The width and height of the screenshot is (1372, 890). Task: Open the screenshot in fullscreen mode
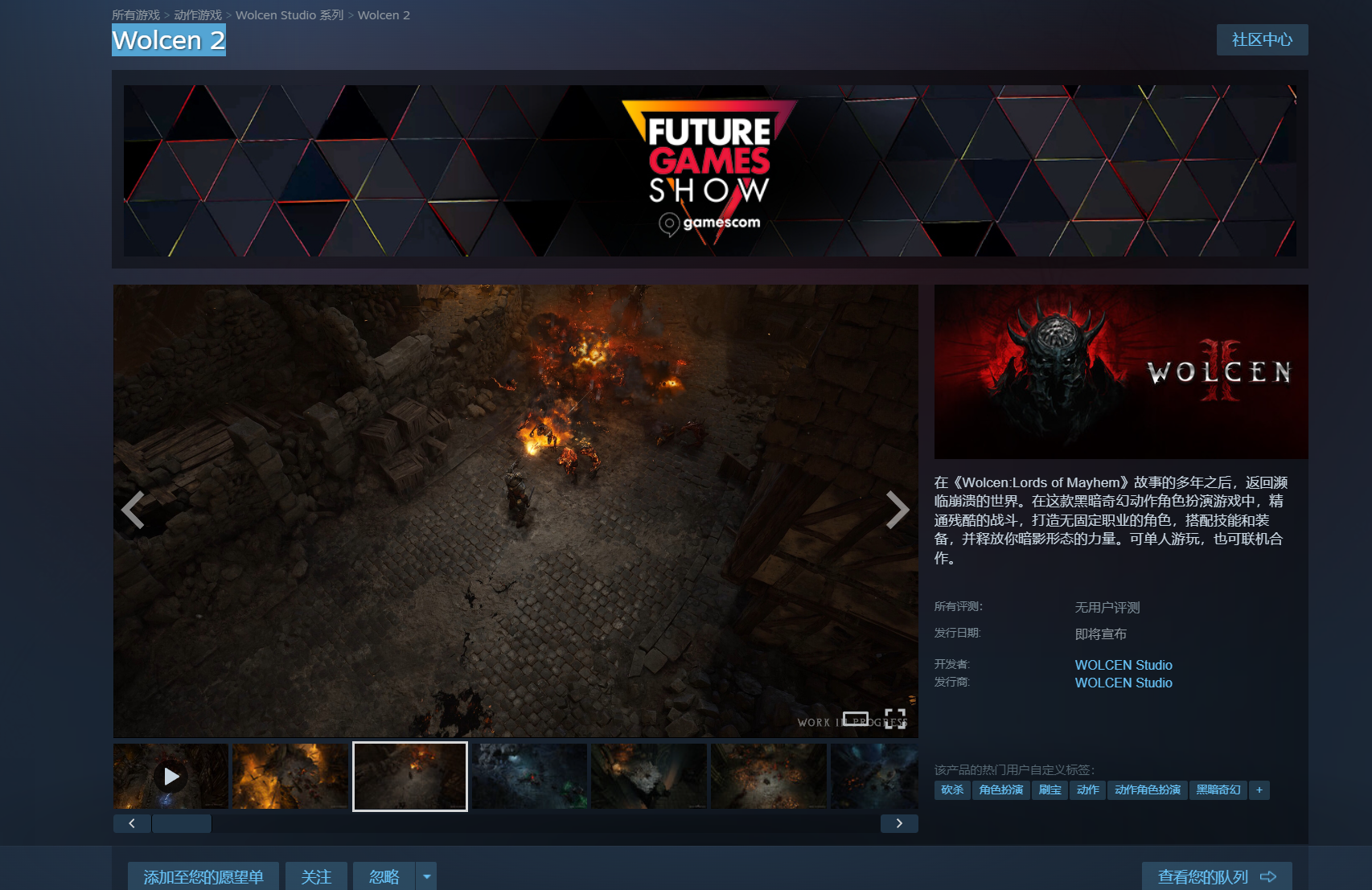tap(895, 718)
